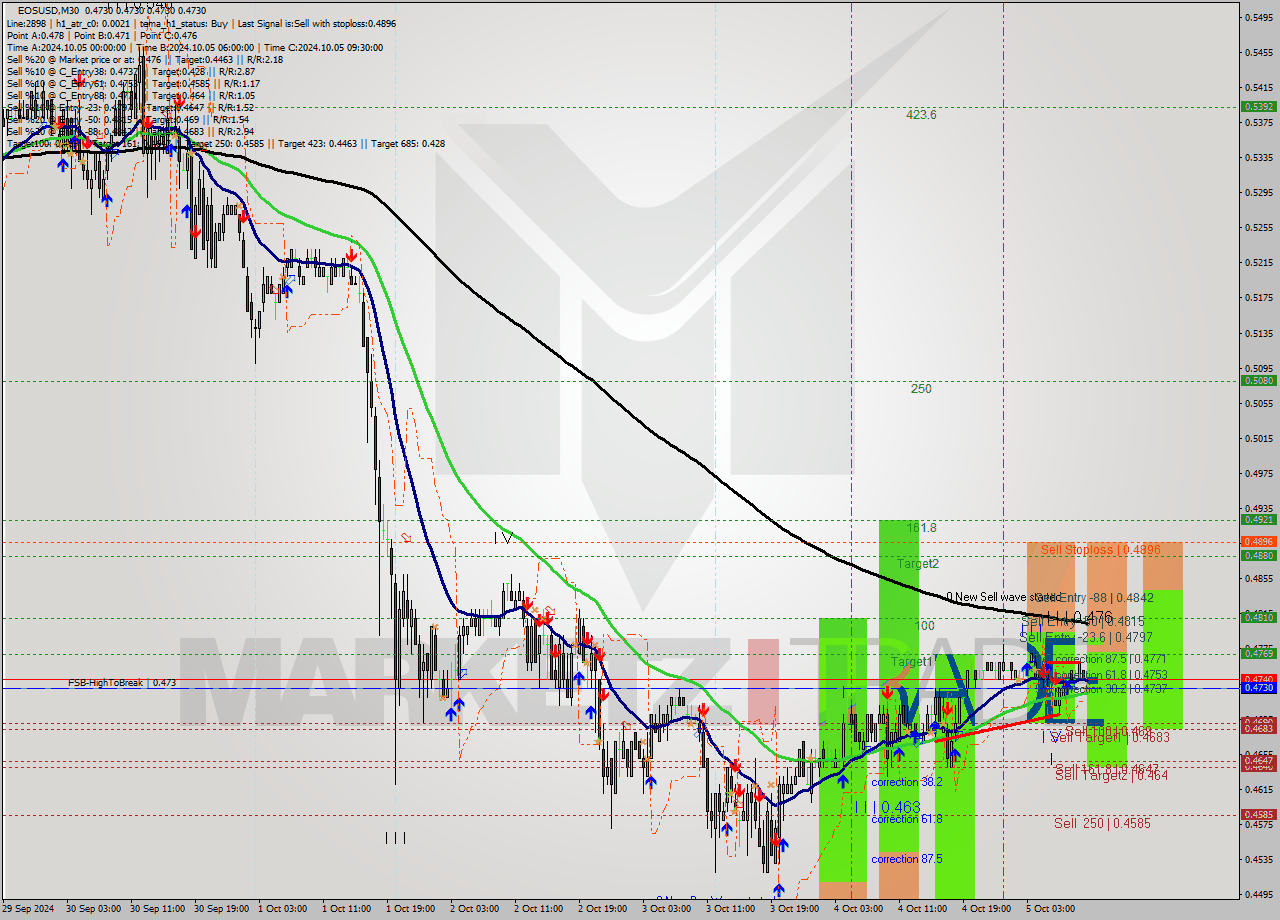Click the '1 Oct 03:00' time axis label
Viewport: 1280px width, 920px height.
[283, 909]
